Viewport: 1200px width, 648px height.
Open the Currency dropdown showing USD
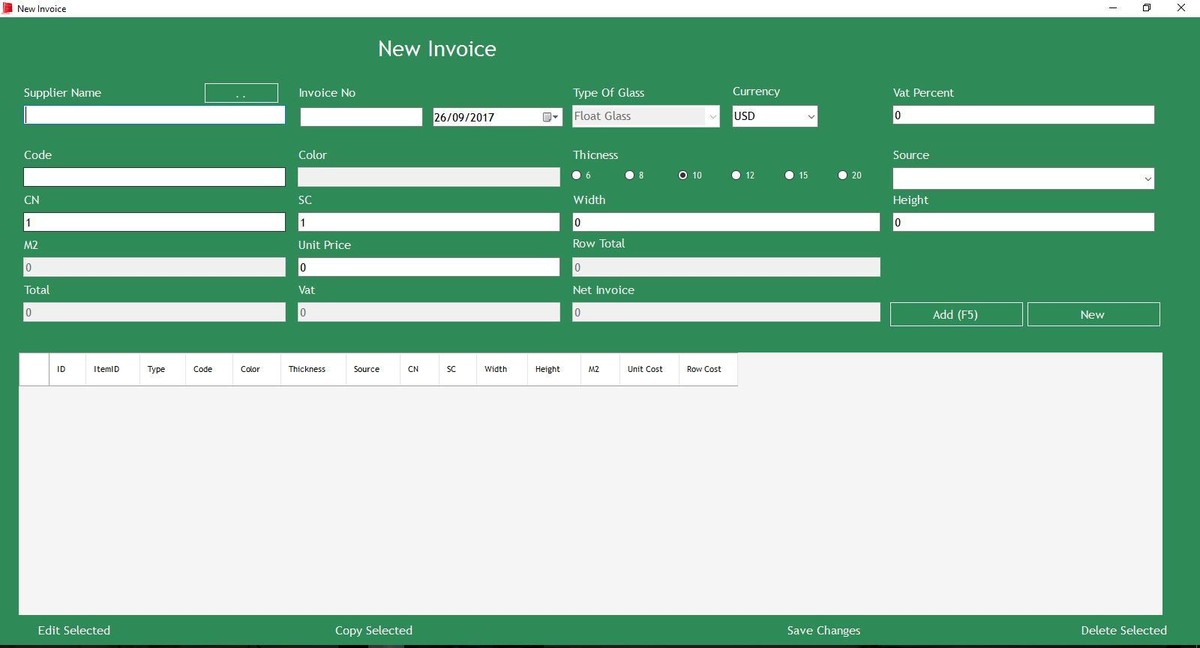775,116
